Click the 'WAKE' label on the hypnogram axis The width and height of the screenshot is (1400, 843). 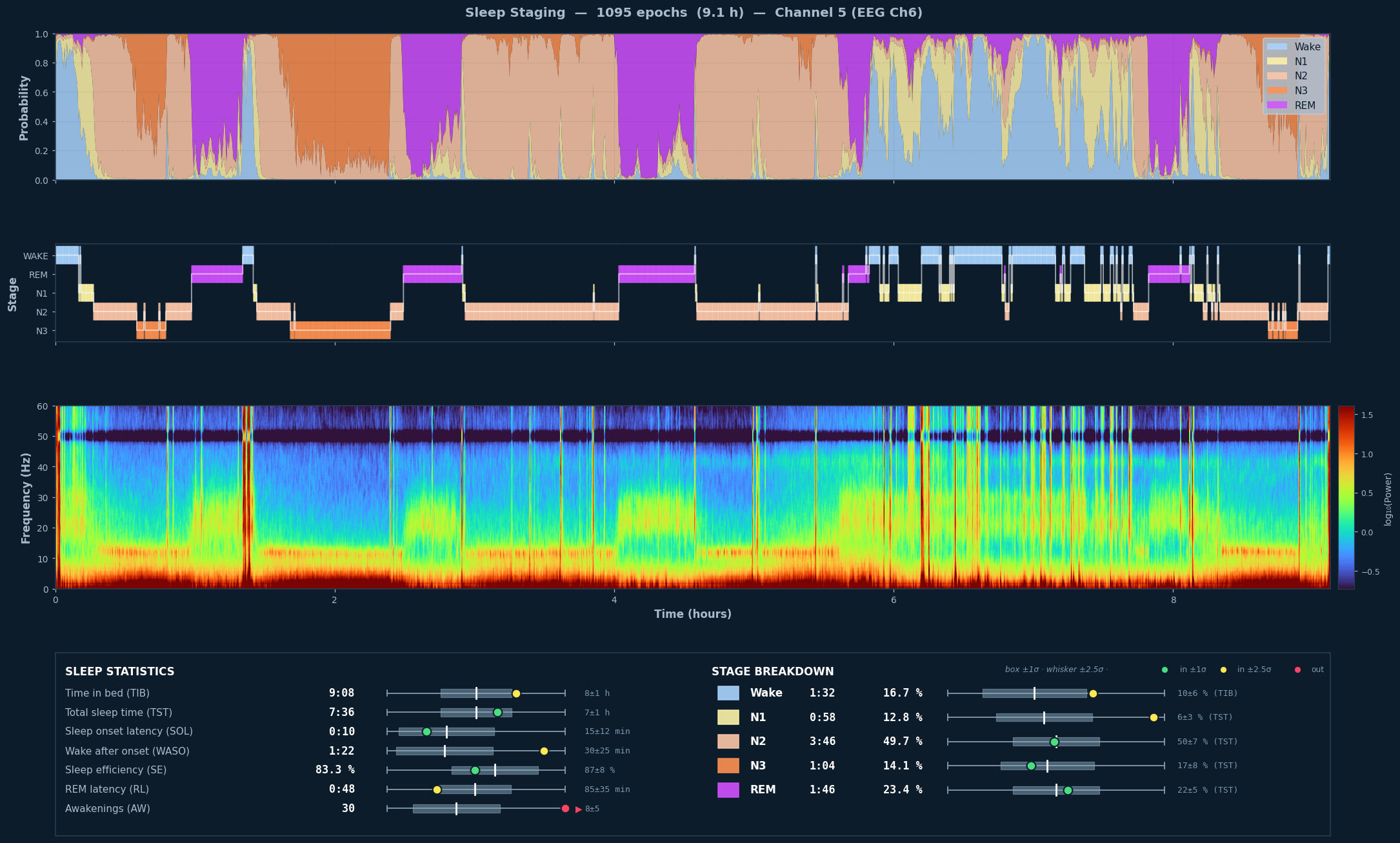click(x=35, y=256)
